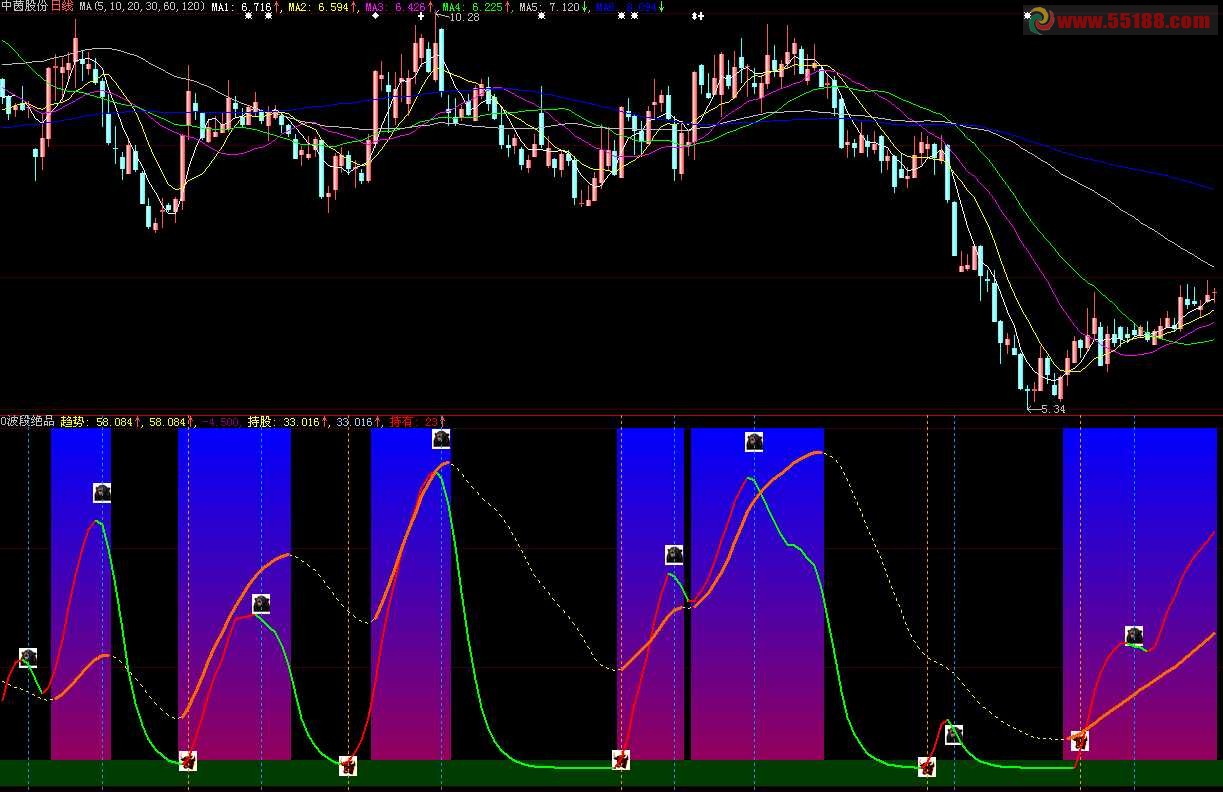The image size is (1223, 792).
Task: Click the second star info marker at the top
Action: pyautogui.click(x=267, y=16)
